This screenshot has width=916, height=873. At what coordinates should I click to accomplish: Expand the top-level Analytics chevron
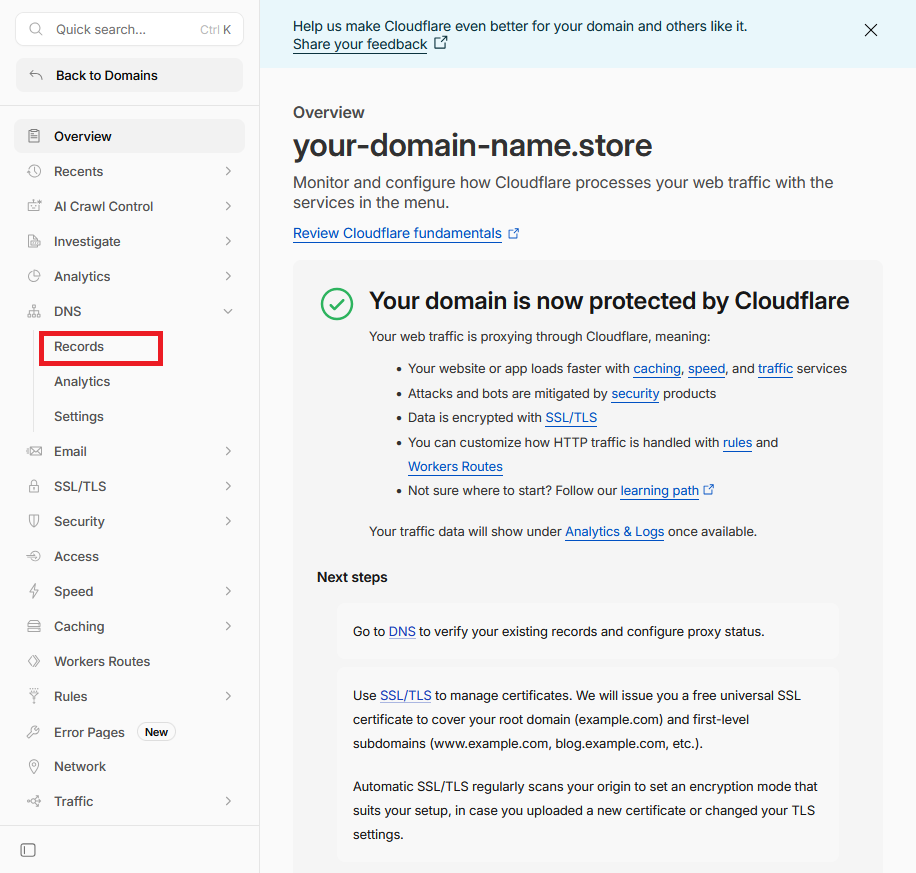click(x=228, y=276)
